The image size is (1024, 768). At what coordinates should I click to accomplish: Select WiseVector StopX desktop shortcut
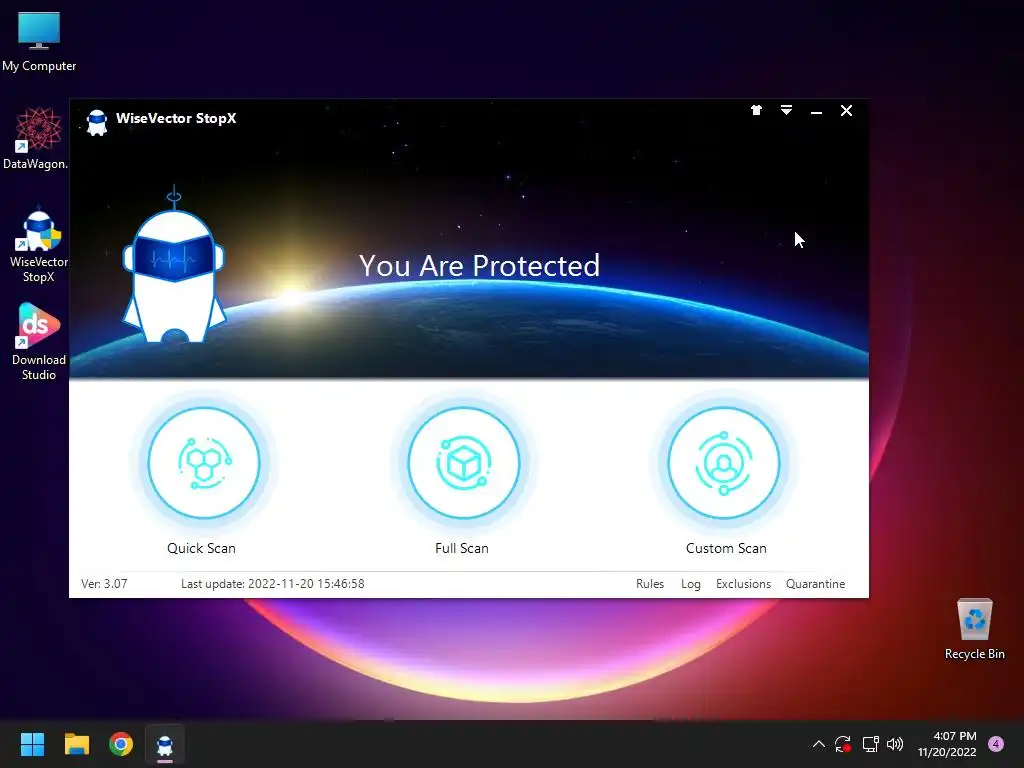(x=39, y=247)
